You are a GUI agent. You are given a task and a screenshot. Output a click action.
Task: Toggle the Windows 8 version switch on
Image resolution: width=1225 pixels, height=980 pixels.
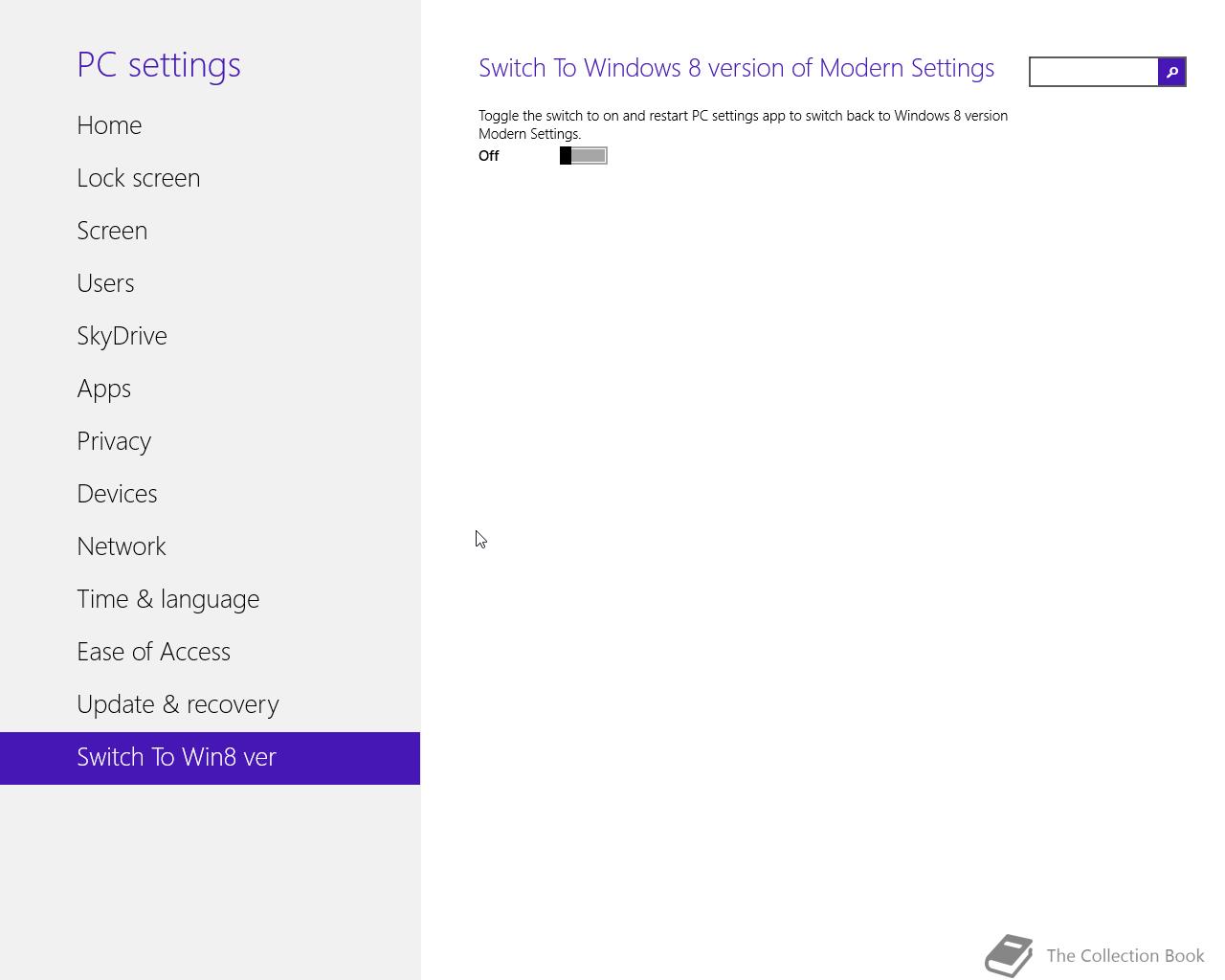(x=584, y=156)
